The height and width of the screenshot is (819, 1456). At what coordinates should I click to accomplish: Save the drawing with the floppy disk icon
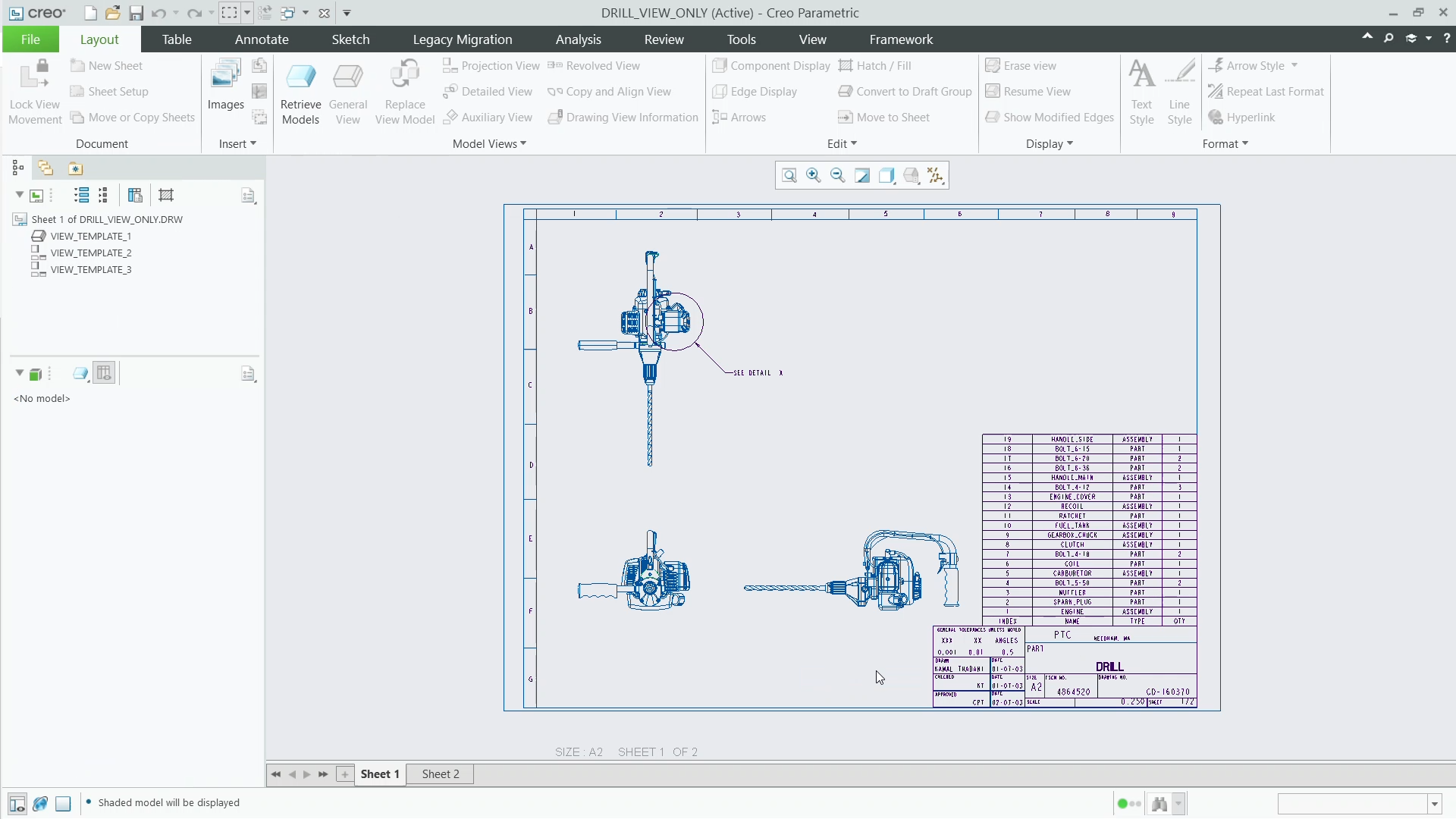(136, 13)
